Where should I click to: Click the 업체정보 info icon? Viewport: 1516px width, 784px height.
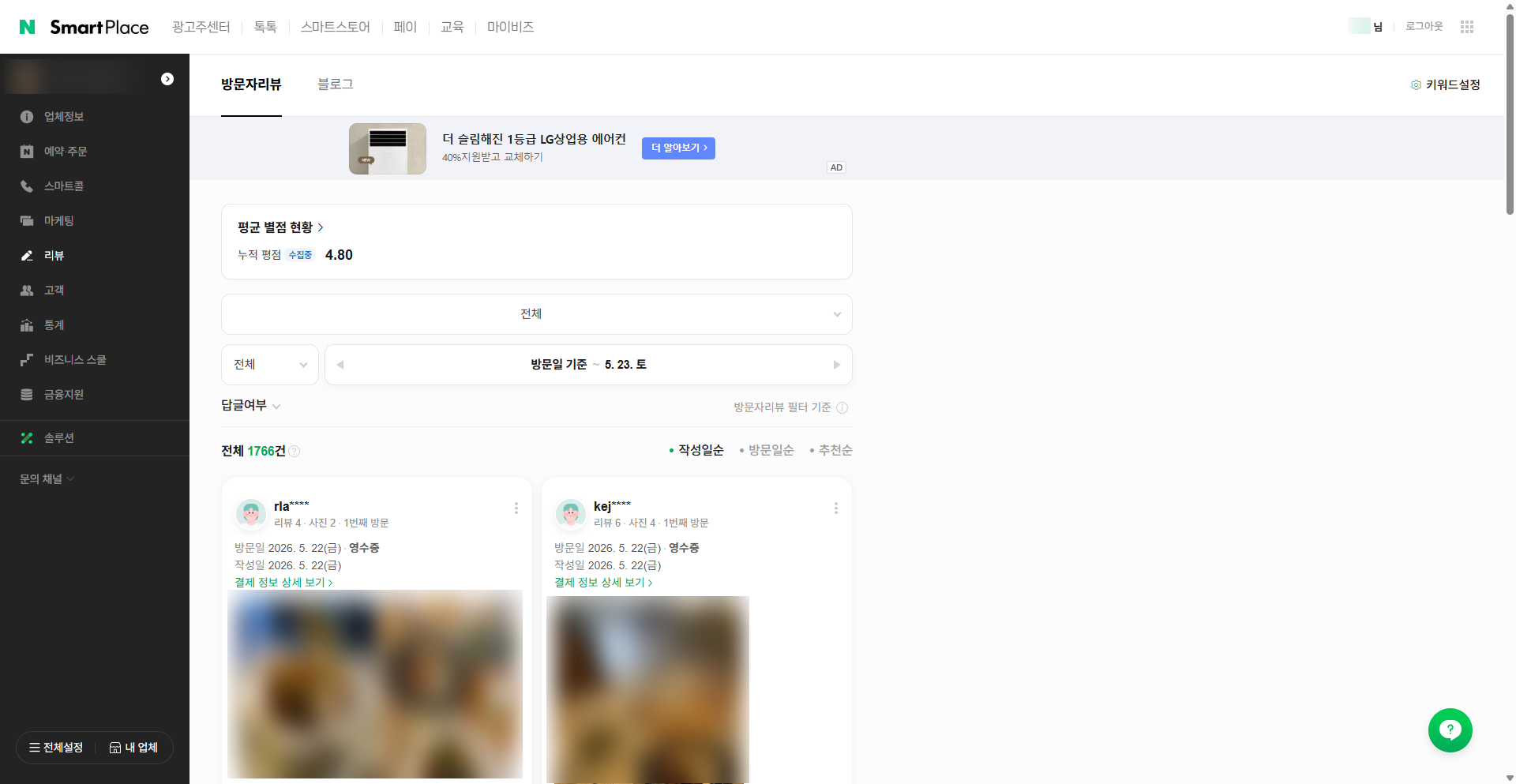(27, 117)
